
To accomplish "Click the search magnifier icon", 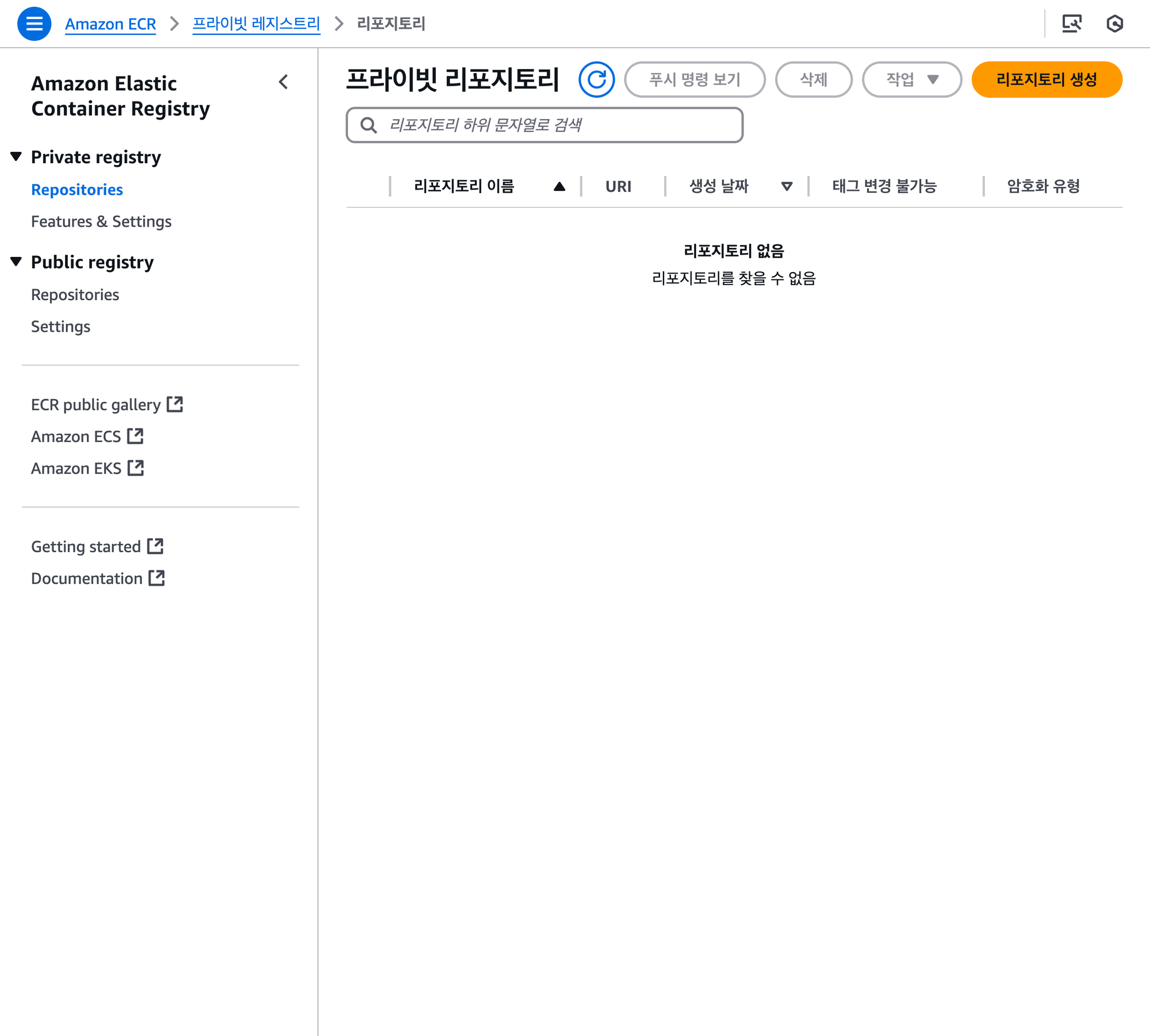I will (x=369, y=125).
